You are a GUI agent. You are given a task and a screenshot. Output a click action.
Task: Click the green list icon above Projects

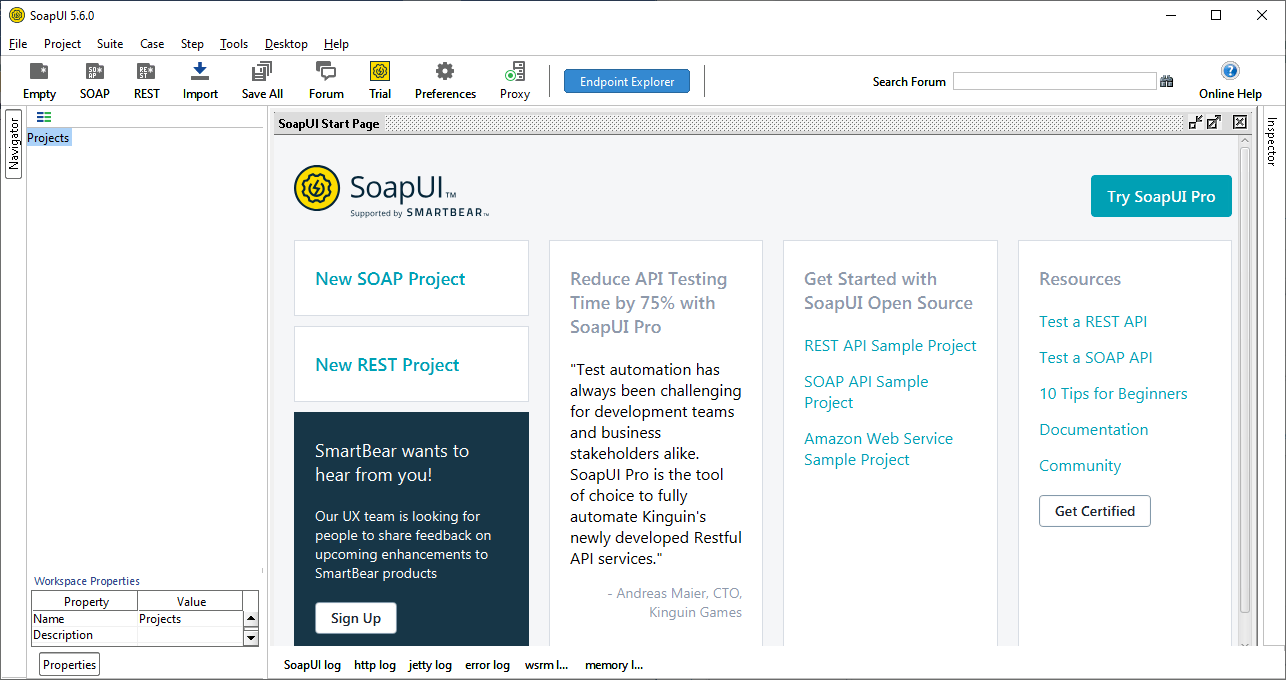[x=44, y=117]
